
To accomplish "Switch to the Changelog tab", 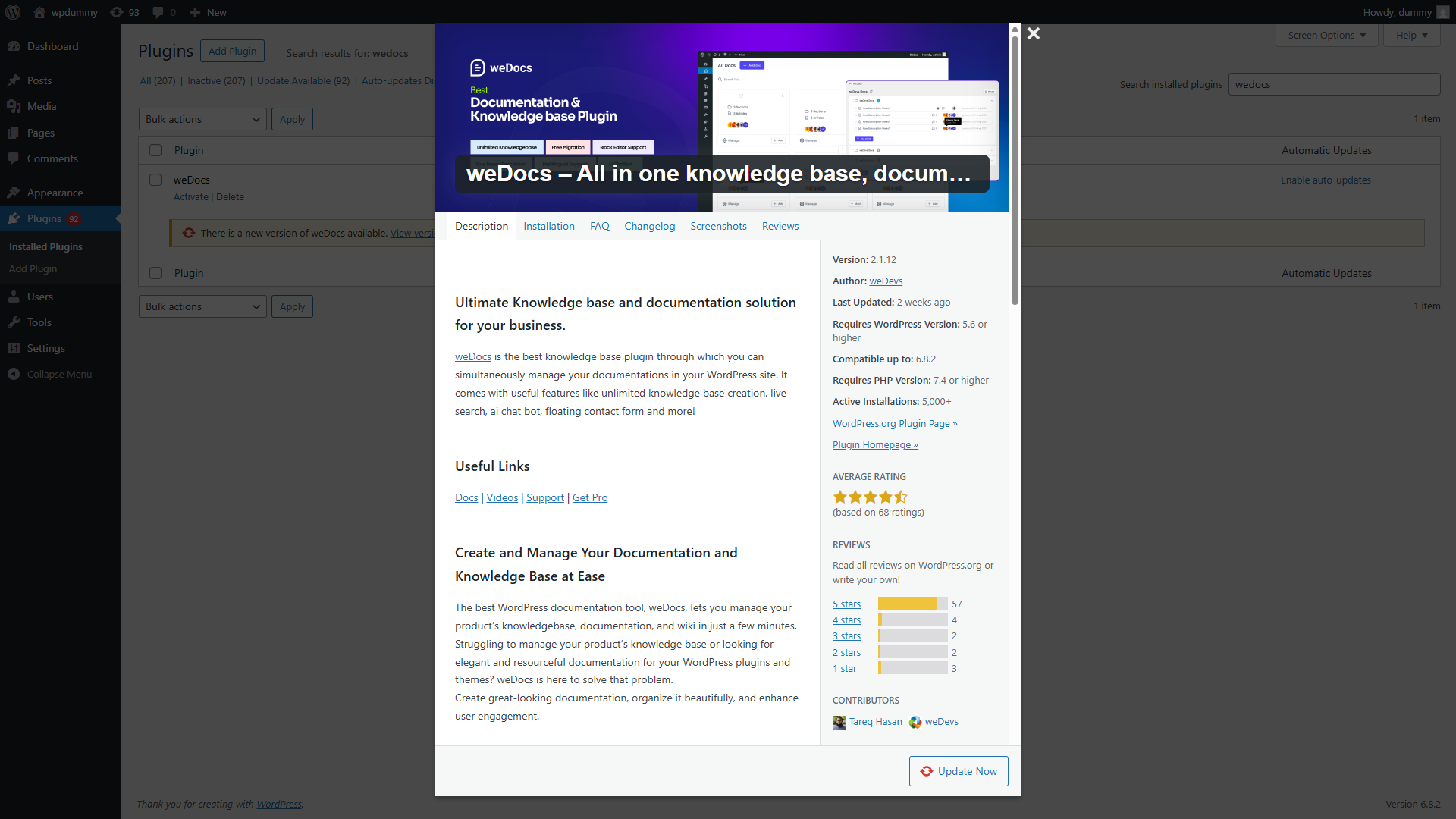I will [x=650, y=226].
